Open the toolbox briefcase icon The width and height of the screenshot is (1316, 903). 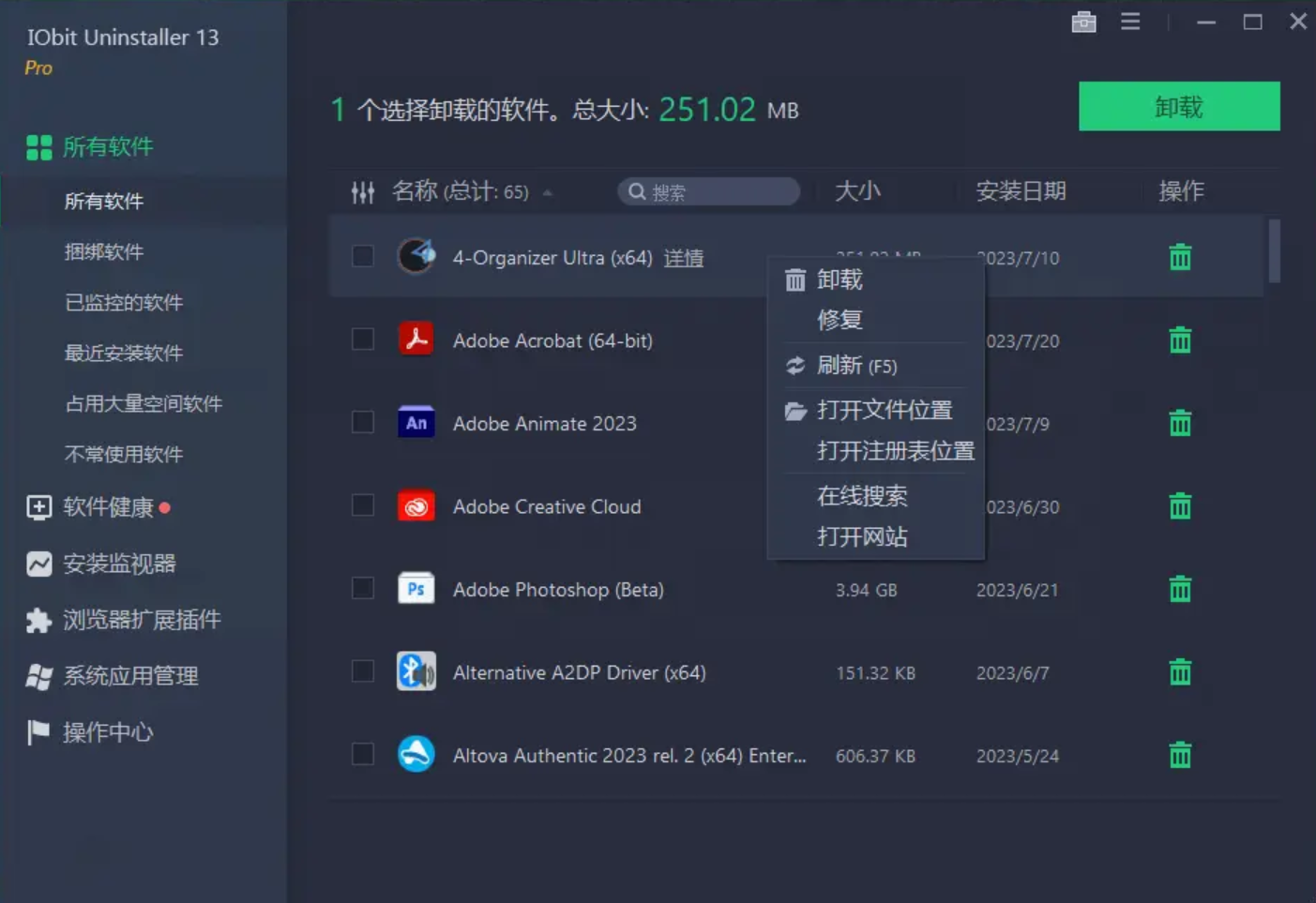(x=1083, y=22)
